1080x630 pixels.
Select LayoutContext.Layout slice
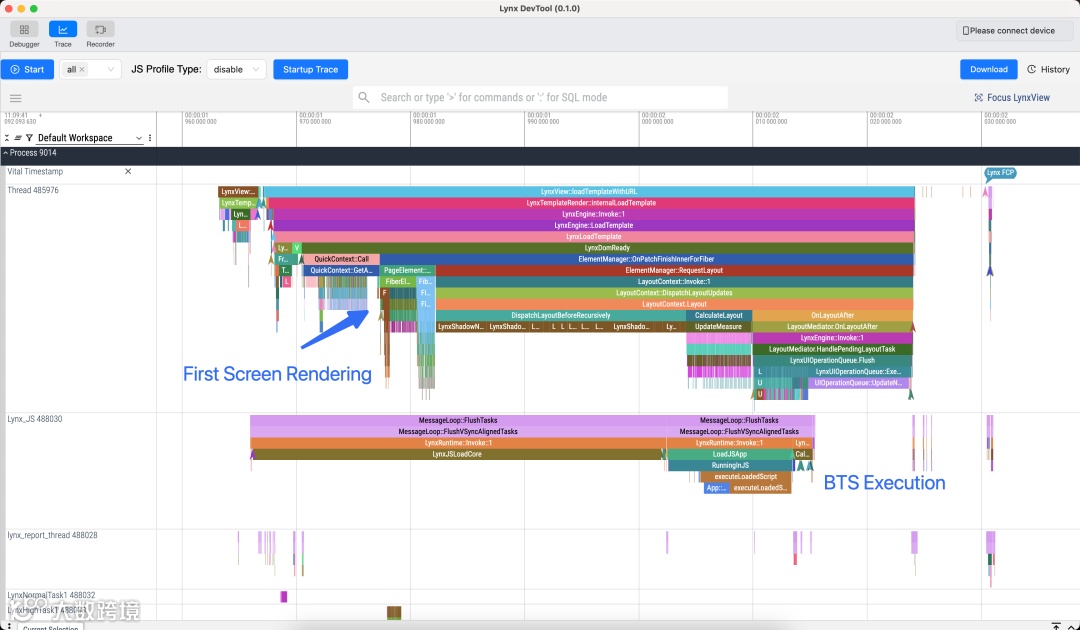[x=674, y=304]
